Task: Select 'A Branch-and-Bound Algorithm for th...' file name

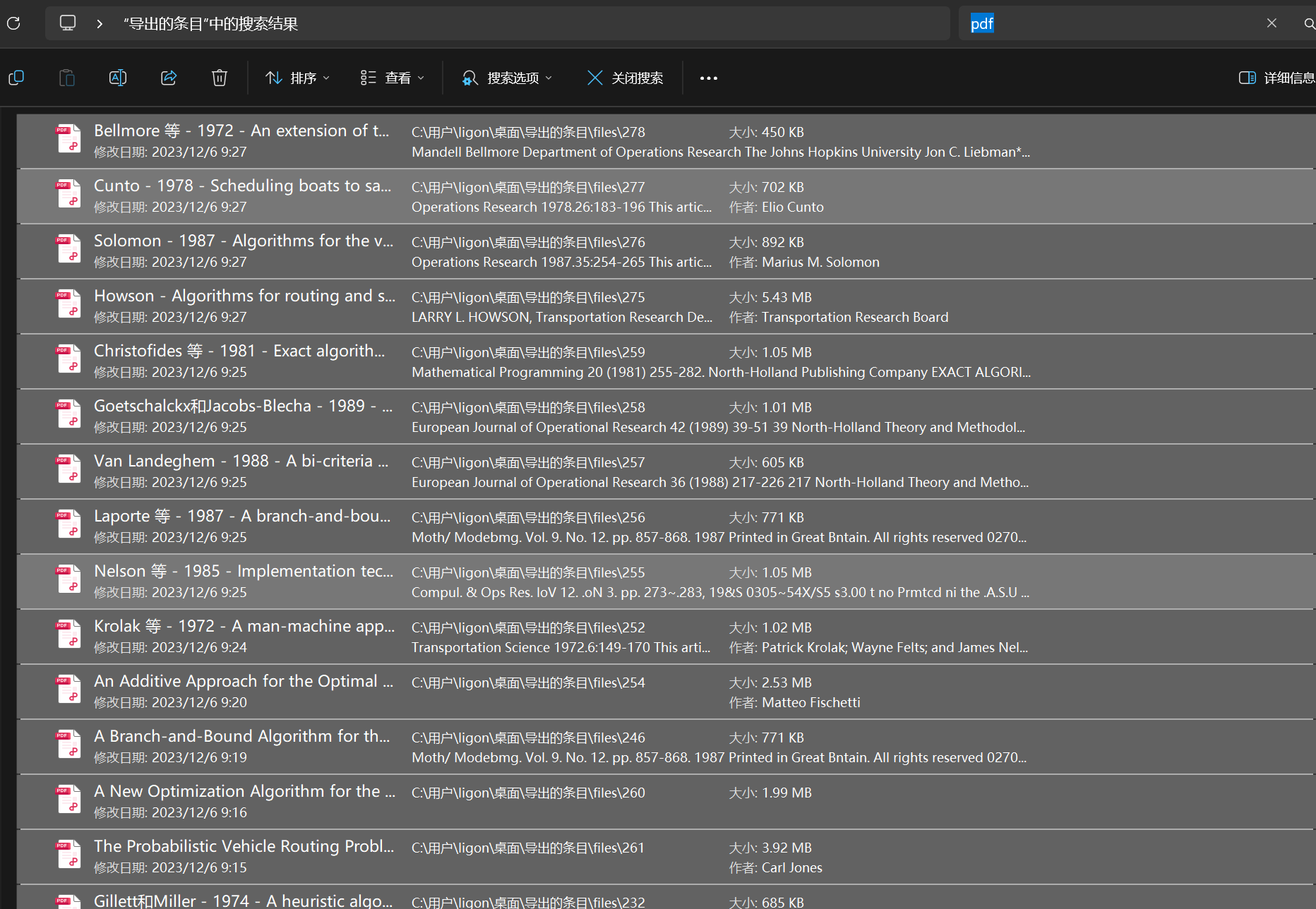Action: [x=242, y=736]
